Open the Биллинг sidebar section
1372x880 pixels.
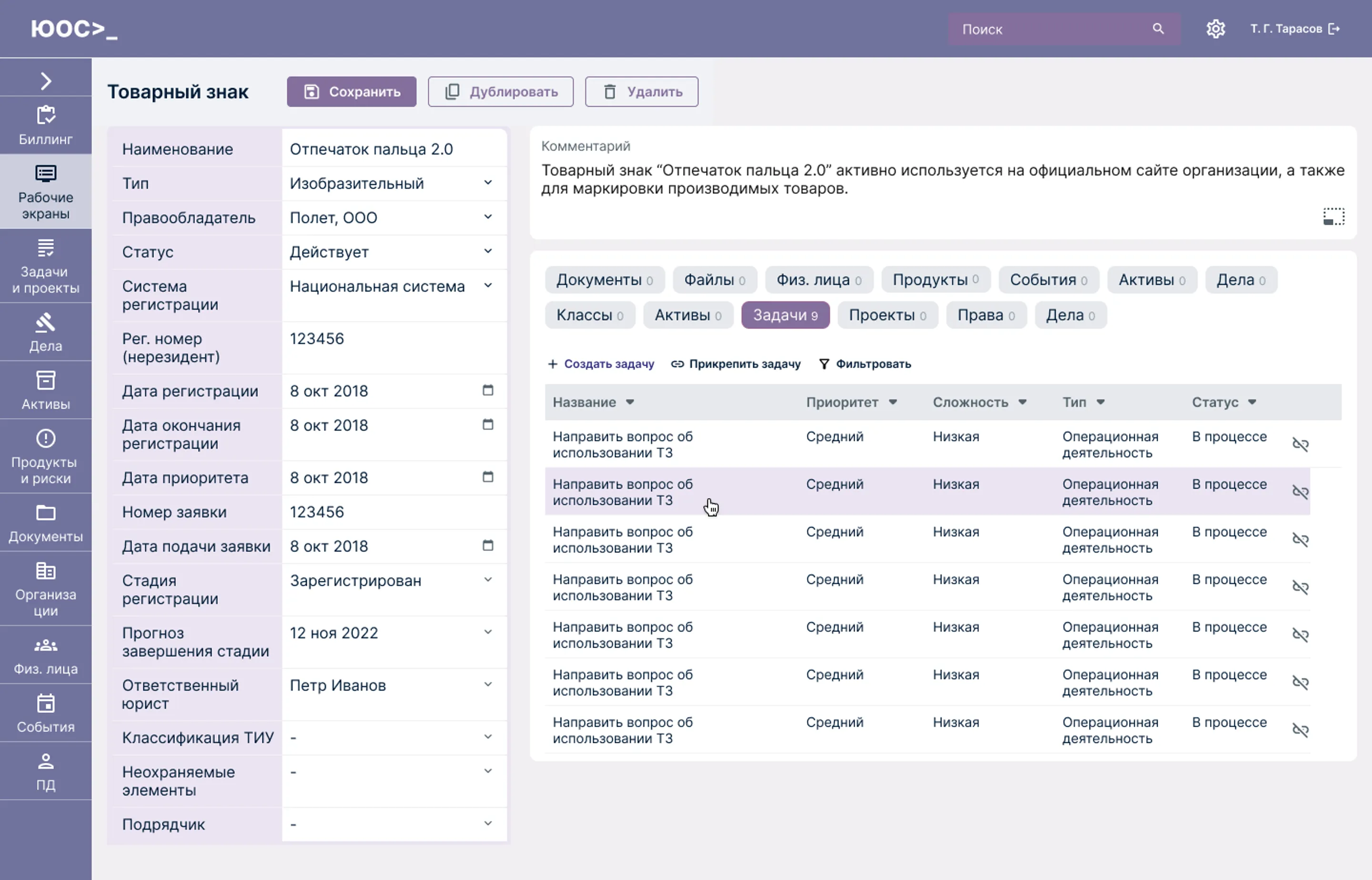coord(46,125)
